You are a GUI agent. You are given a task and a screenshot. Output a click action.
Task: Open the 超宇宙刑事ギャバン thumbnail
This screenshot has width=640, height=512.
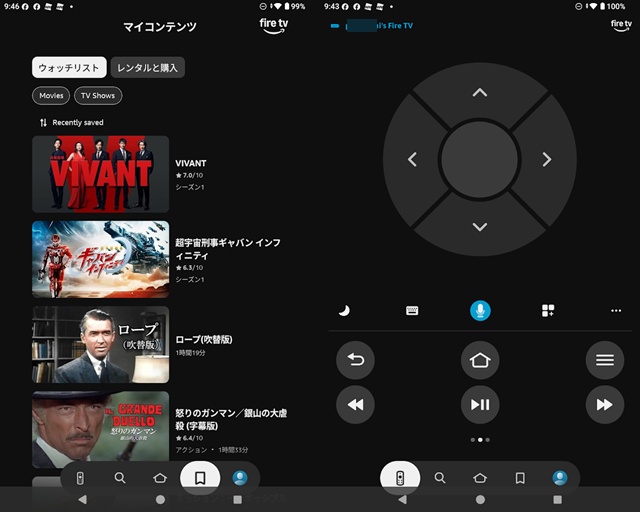100,259
